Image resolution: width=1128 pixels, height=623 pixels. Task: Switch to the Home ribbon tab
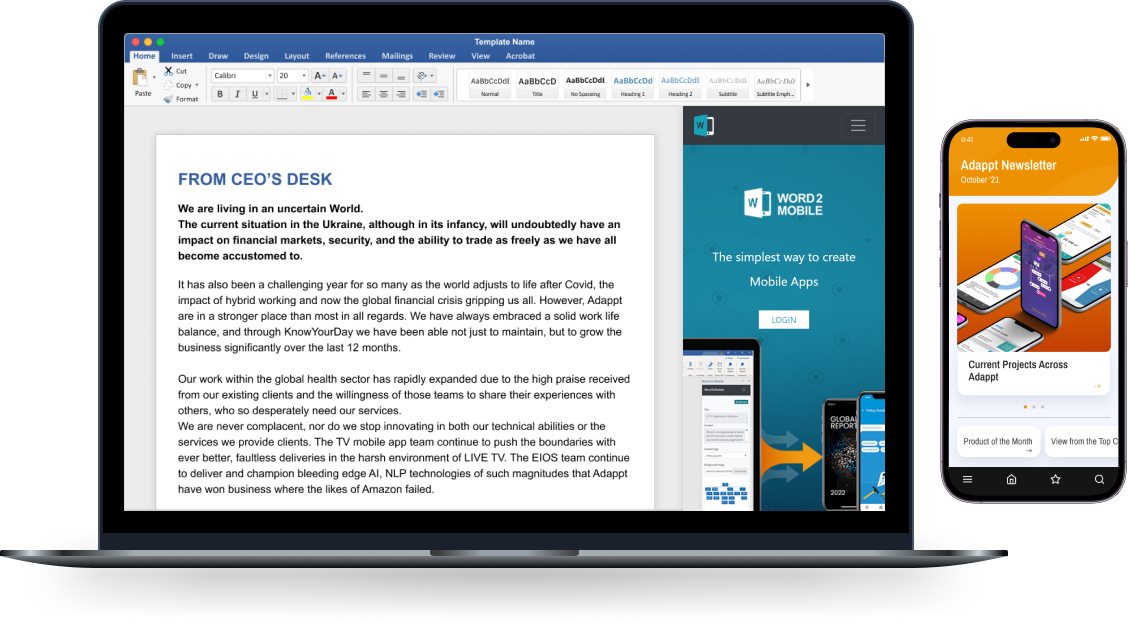click(x=144, y=56)
